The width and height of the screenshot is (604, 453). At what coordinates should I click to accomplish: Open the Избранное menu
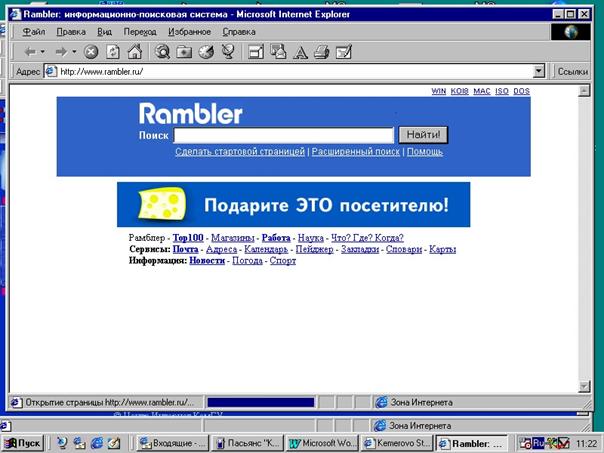(x=188, y=32)
